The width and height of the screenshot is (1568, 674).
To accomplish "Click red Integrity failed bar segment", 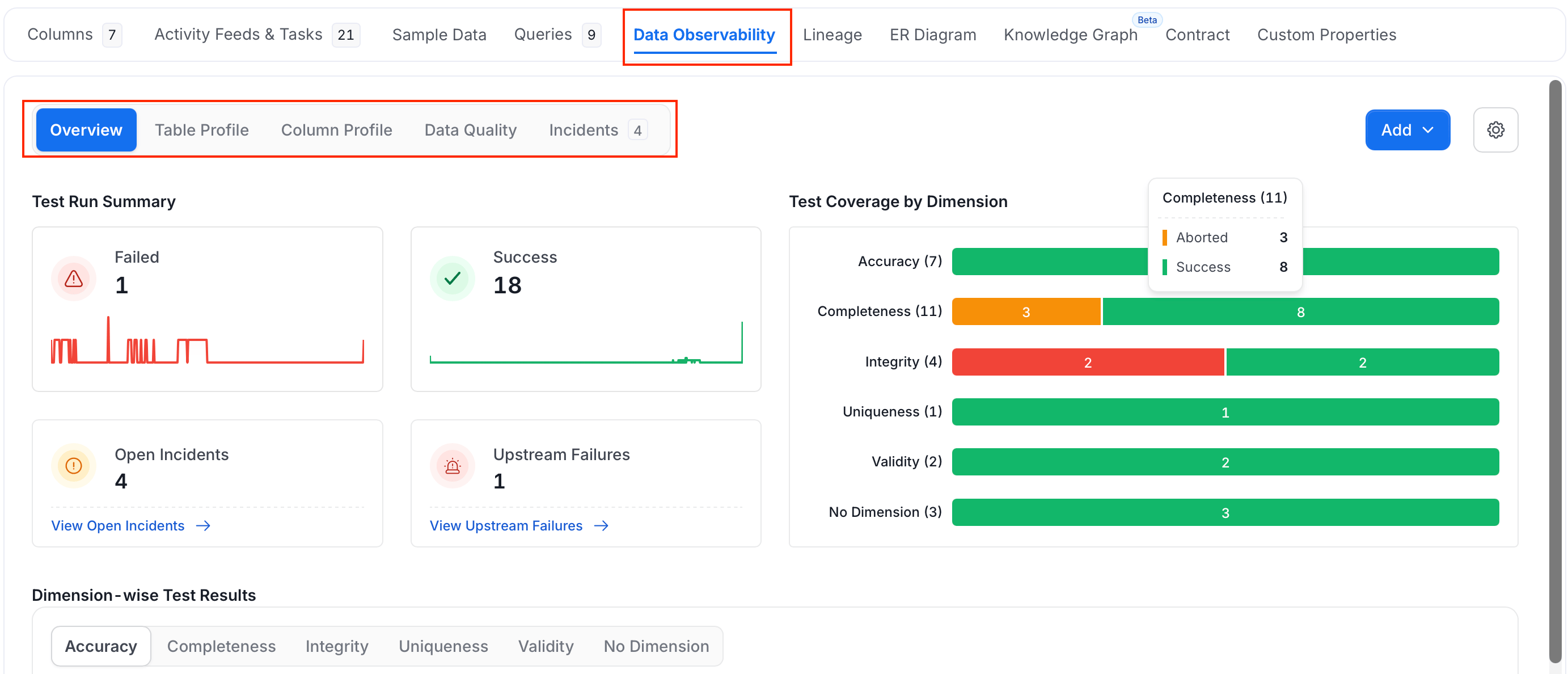I will click(1088, 363).
